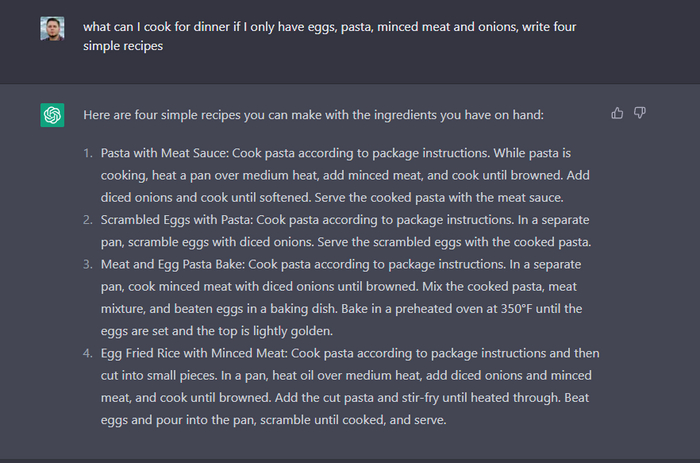Click the 'Here are four simple recipes' intro line
The width and height of the screenshot is (700, 463).
(x=313, y=115)
